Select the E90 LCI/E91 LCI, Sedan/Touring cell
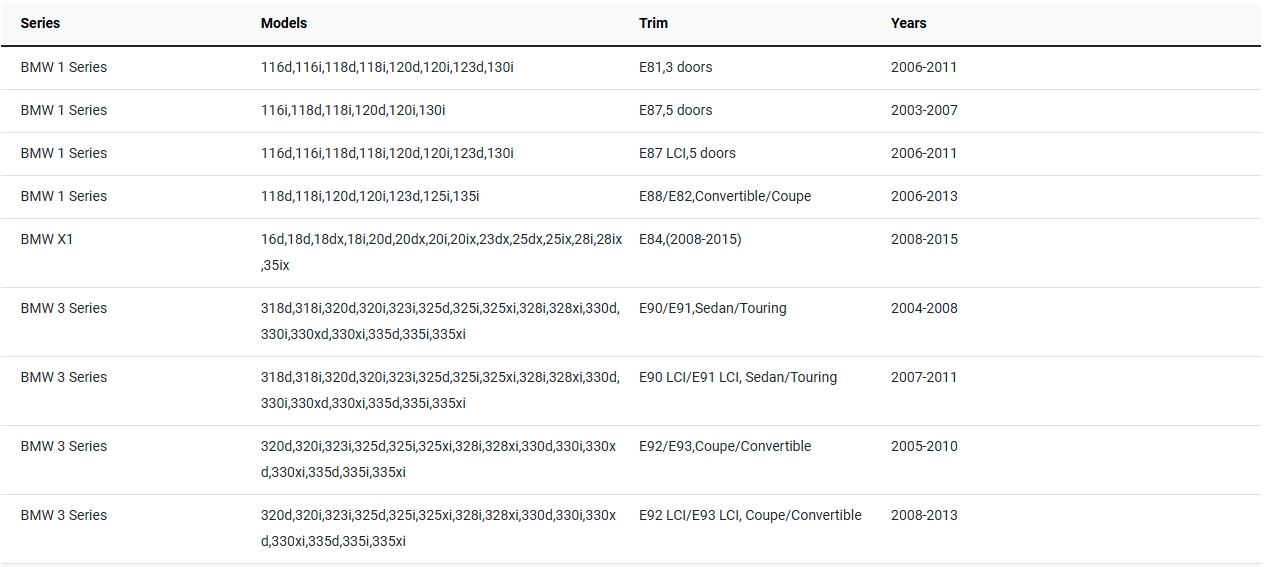 tap(738, 377)
